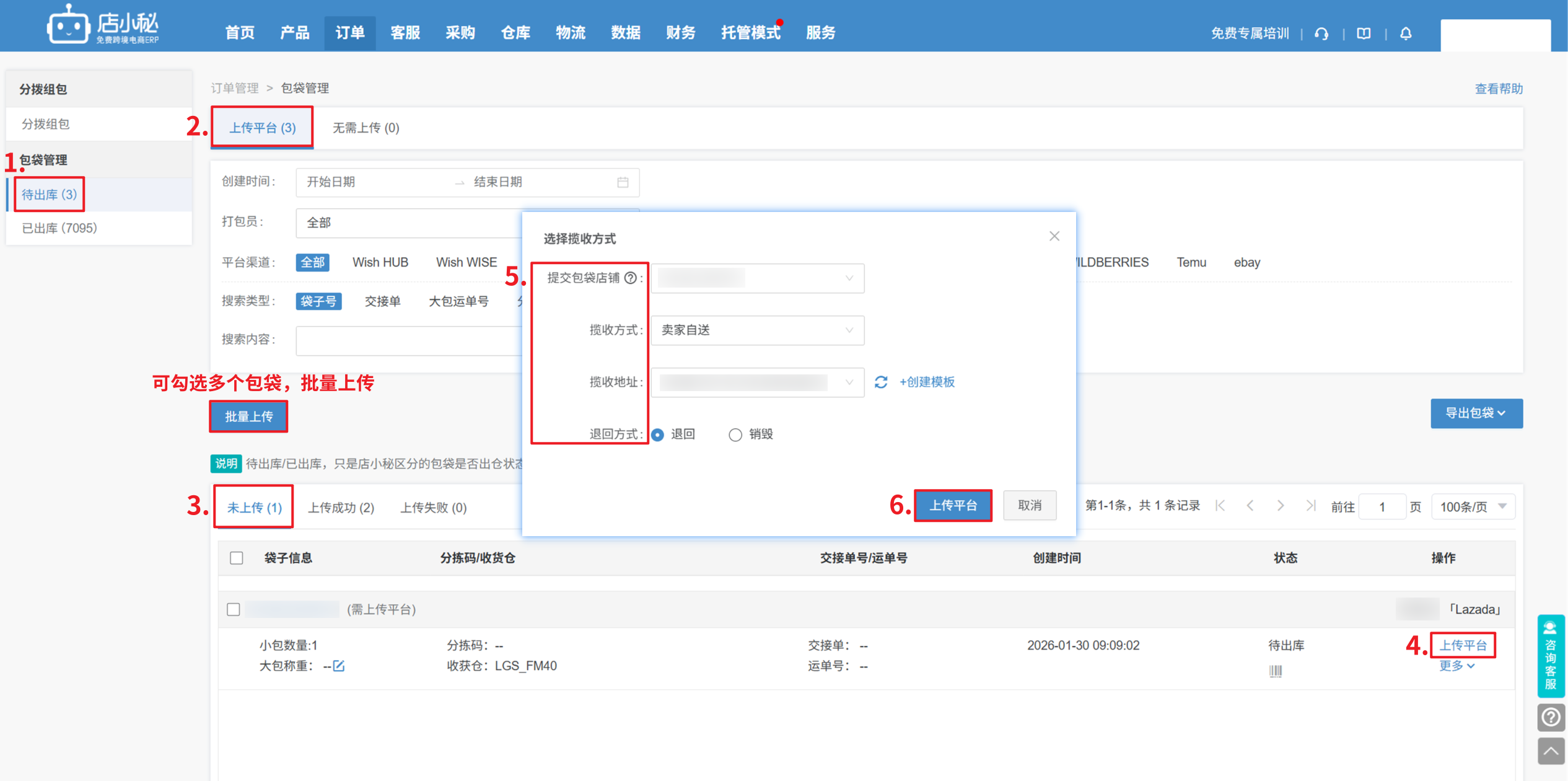The image size is (1568, 781).
Task: Close the 选择揽收方式 dialog
Action: 1054,236
